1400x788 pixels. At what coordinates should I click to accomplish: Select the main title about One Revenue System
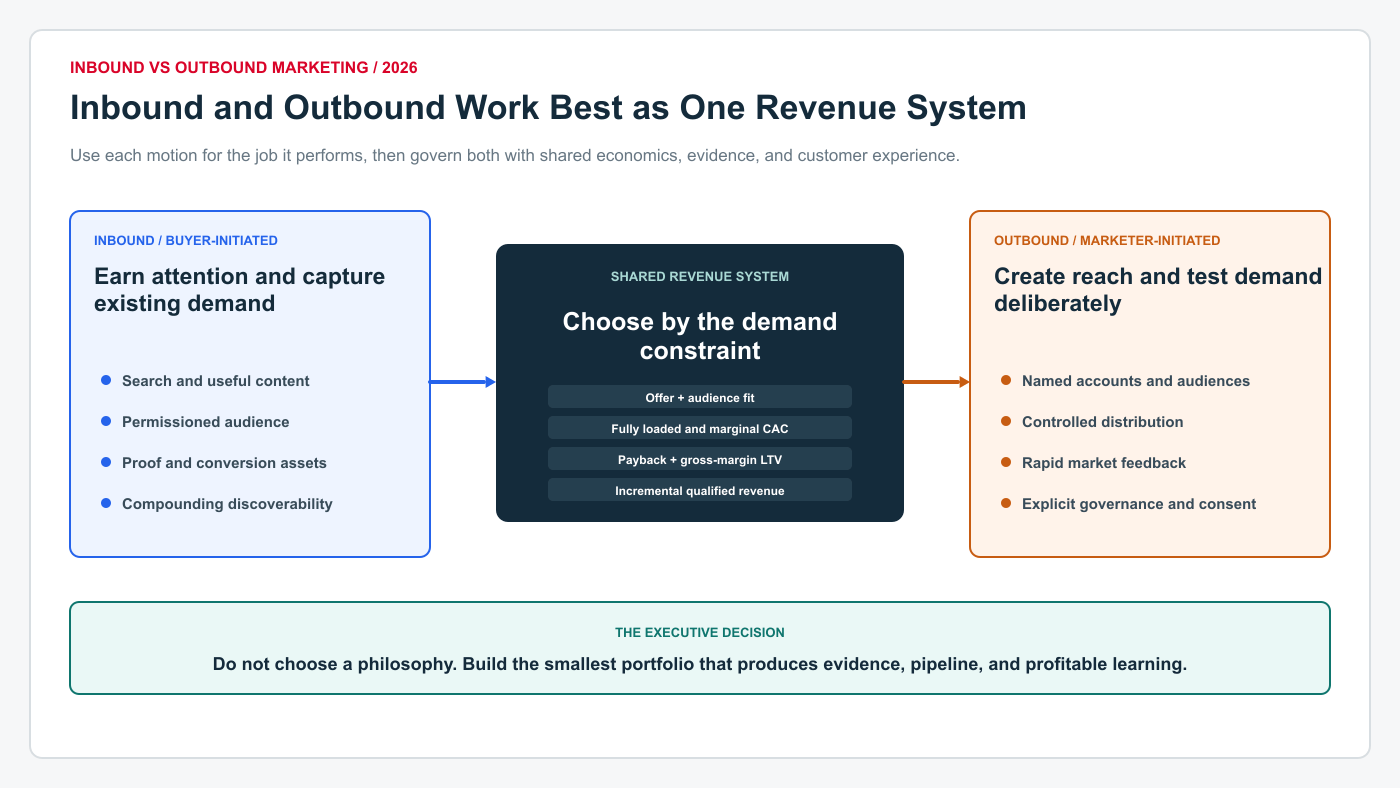548,107
